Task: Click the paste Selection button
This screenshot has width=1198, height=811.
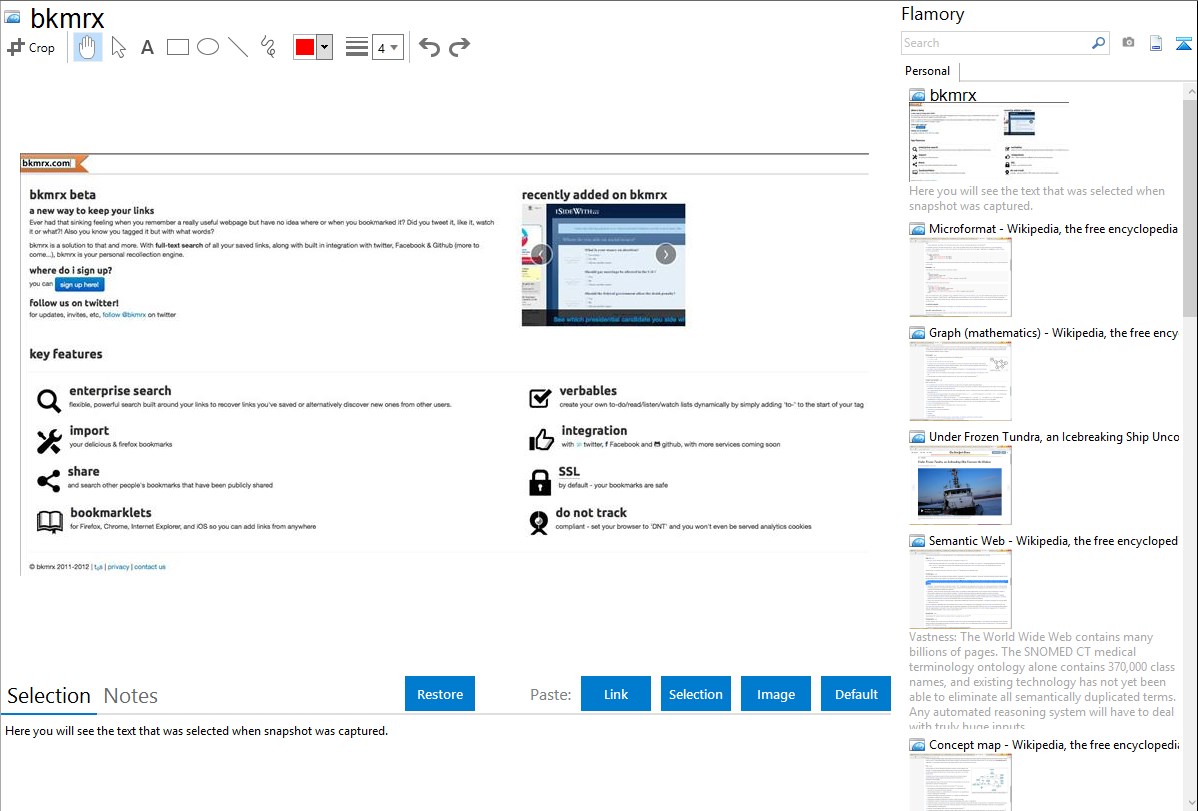Action: click(695, 694)
